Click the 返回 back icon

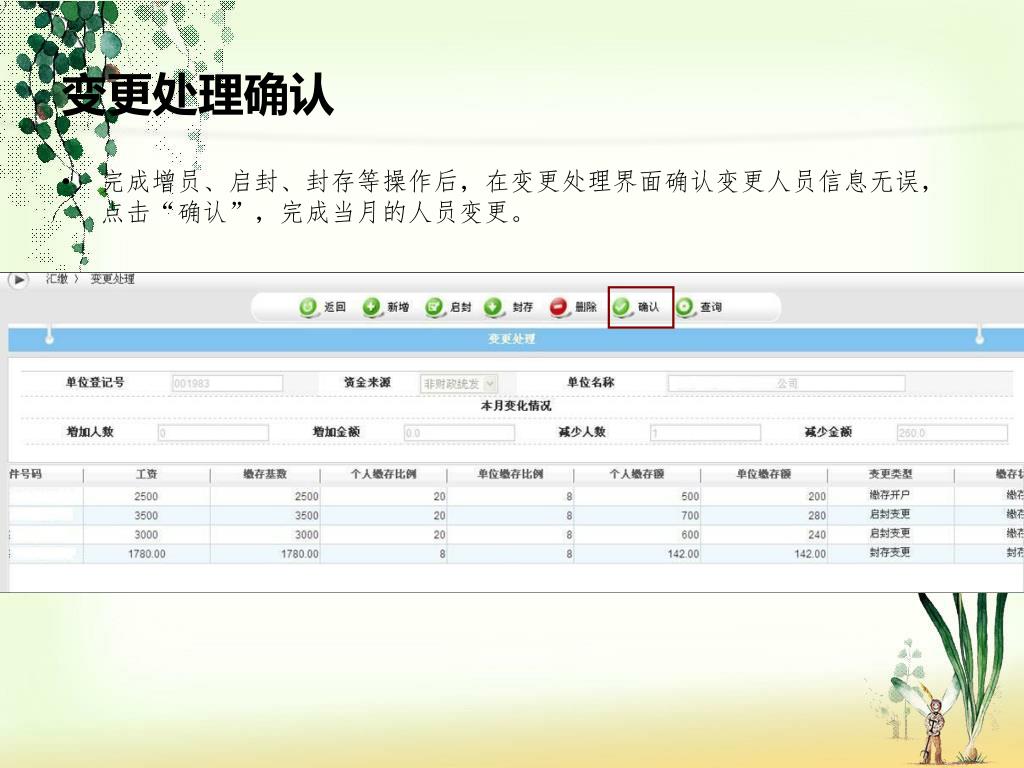[x=308, y=307]
